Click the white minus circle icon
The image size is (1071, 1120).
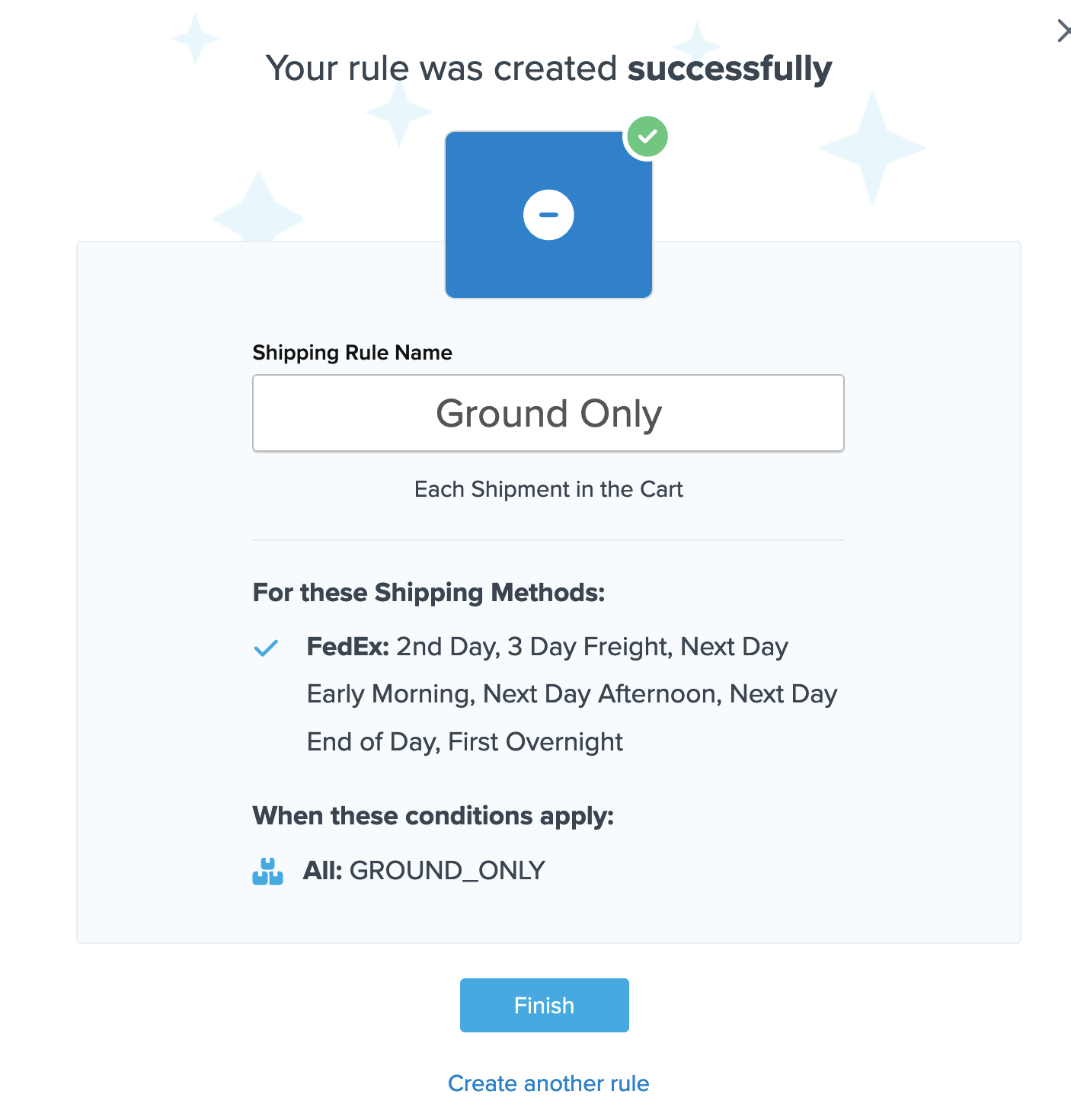click(x=548, y=215)
